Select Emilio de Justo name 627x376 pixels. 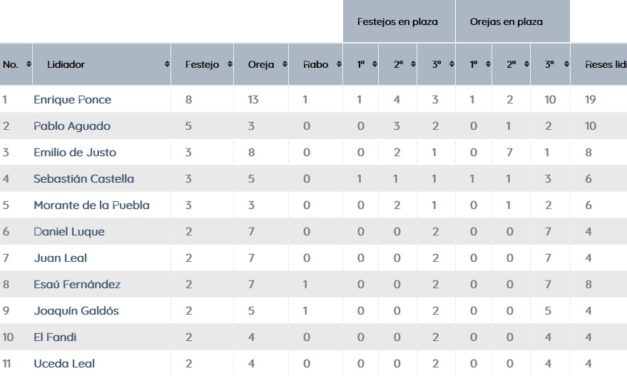[75, 152]
